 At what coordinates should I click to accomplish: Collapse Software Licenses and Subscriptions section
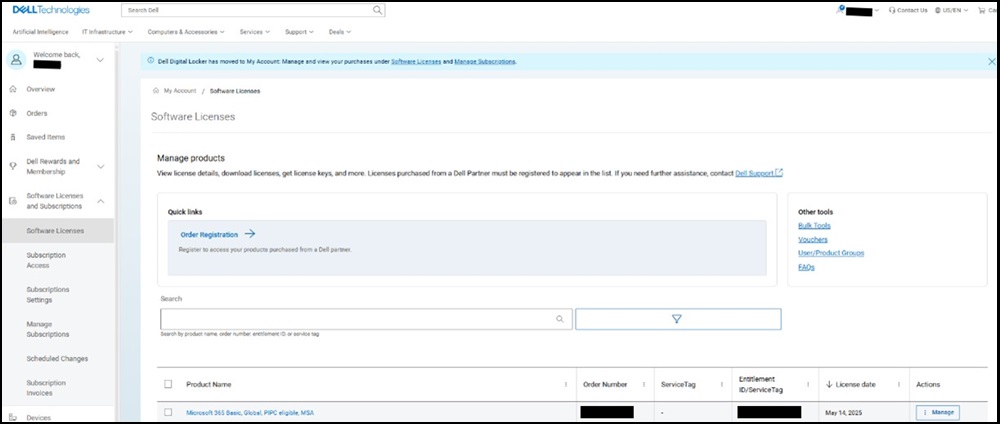point(100,201)
